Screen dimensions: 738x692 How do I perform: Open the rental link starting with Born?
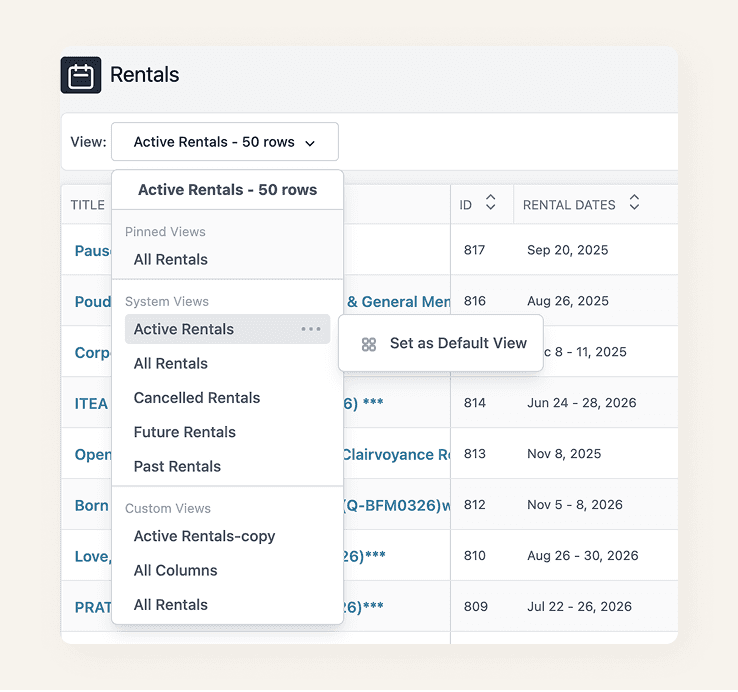click(x=92, y=506)
